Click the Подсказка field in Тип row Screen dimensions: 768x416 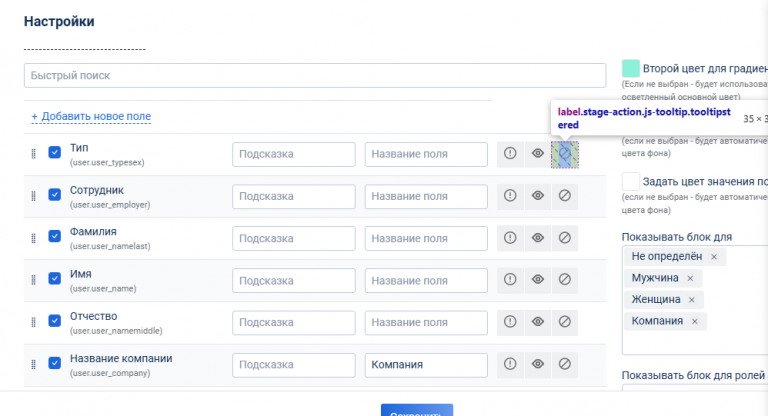(x=294, y=154)
